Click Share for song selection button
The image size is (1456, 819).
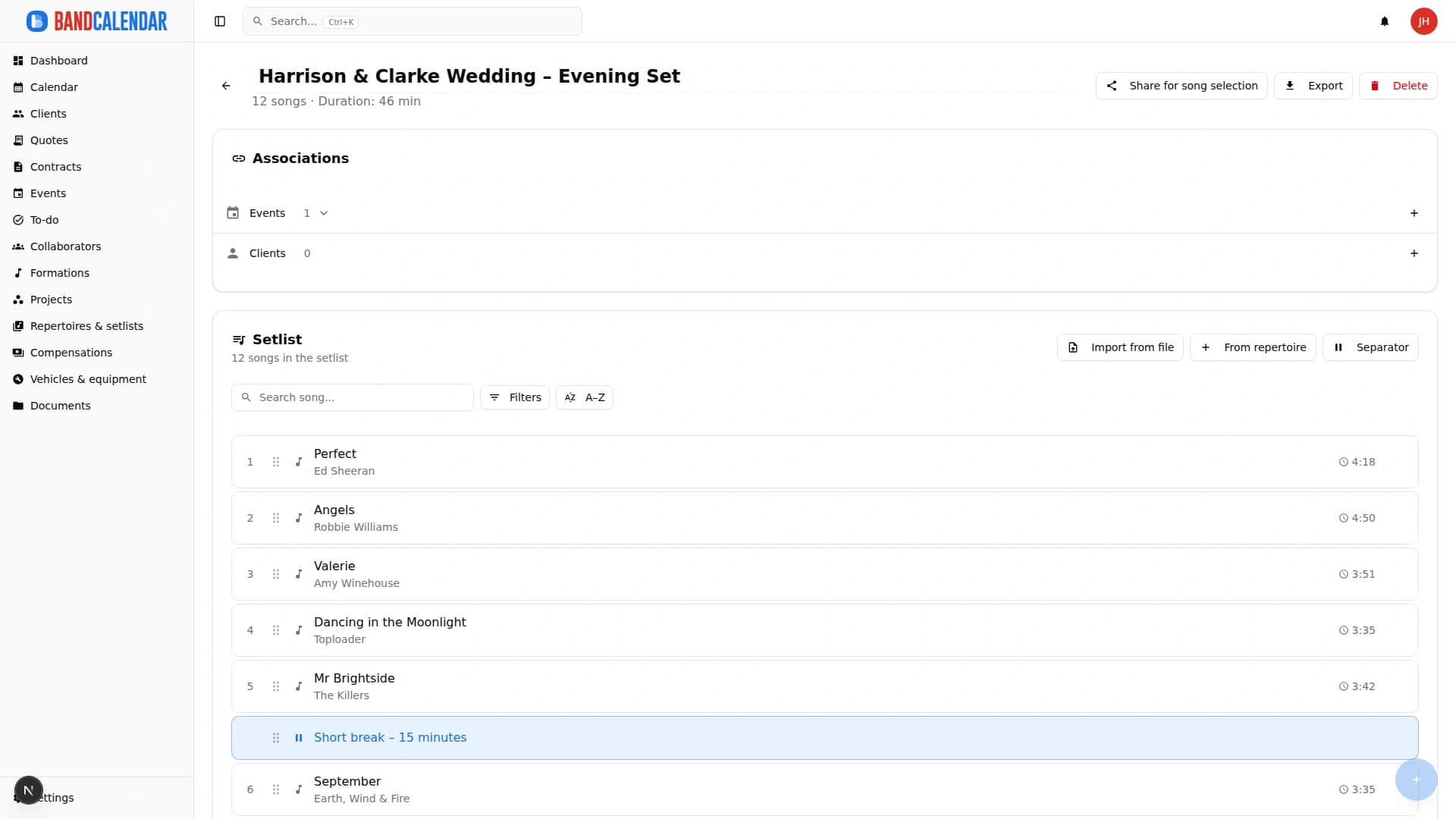pos(1181,86)
